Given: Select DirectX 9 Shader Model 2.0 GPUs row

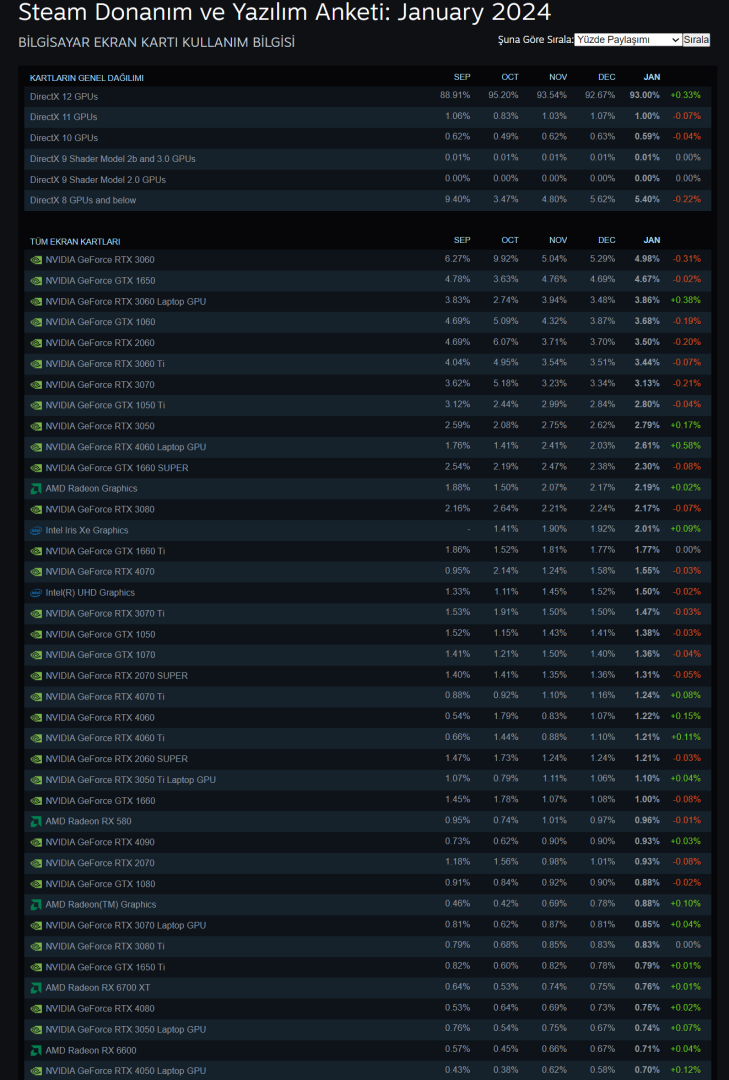Looking at the screenshot, I should [x=367, y=180].
